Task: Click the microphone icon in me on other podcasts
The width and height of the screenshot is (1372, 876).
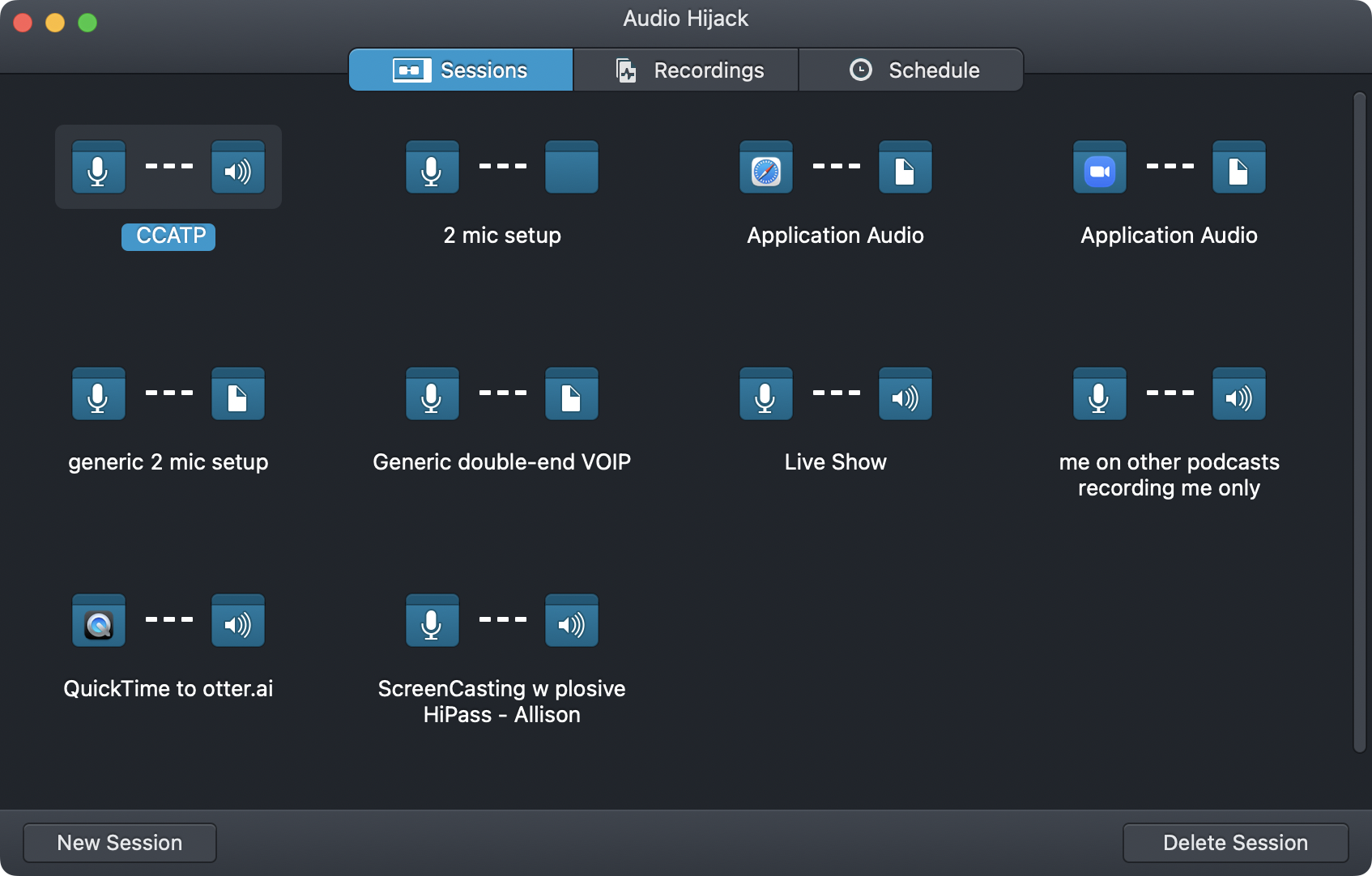Action: (x=1100, y=395)
